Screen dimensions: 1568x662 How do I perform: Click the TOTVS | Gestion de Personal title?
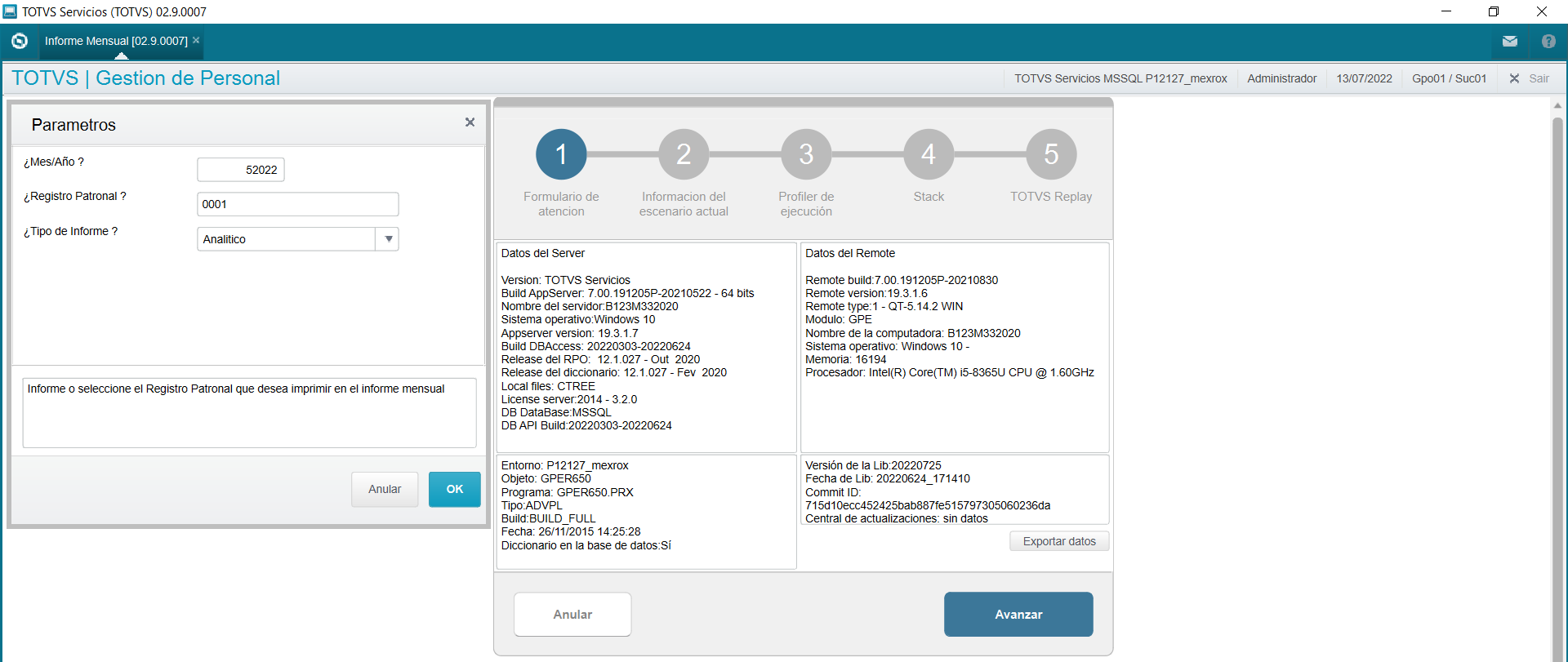click(145, 78)
